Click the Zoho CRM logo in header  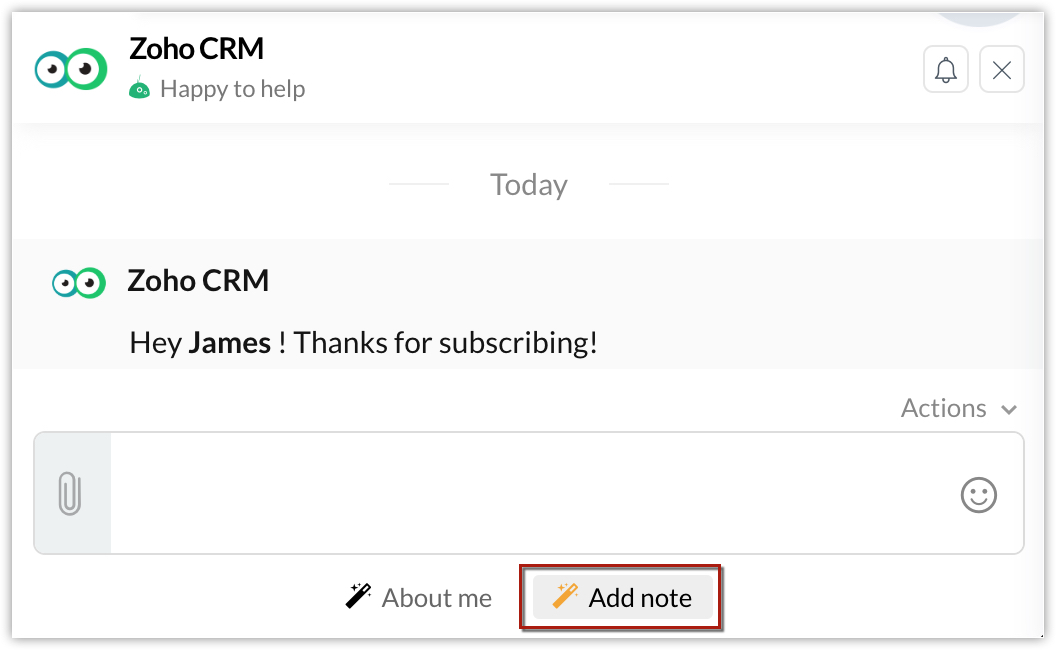click(x=71, y=69)
